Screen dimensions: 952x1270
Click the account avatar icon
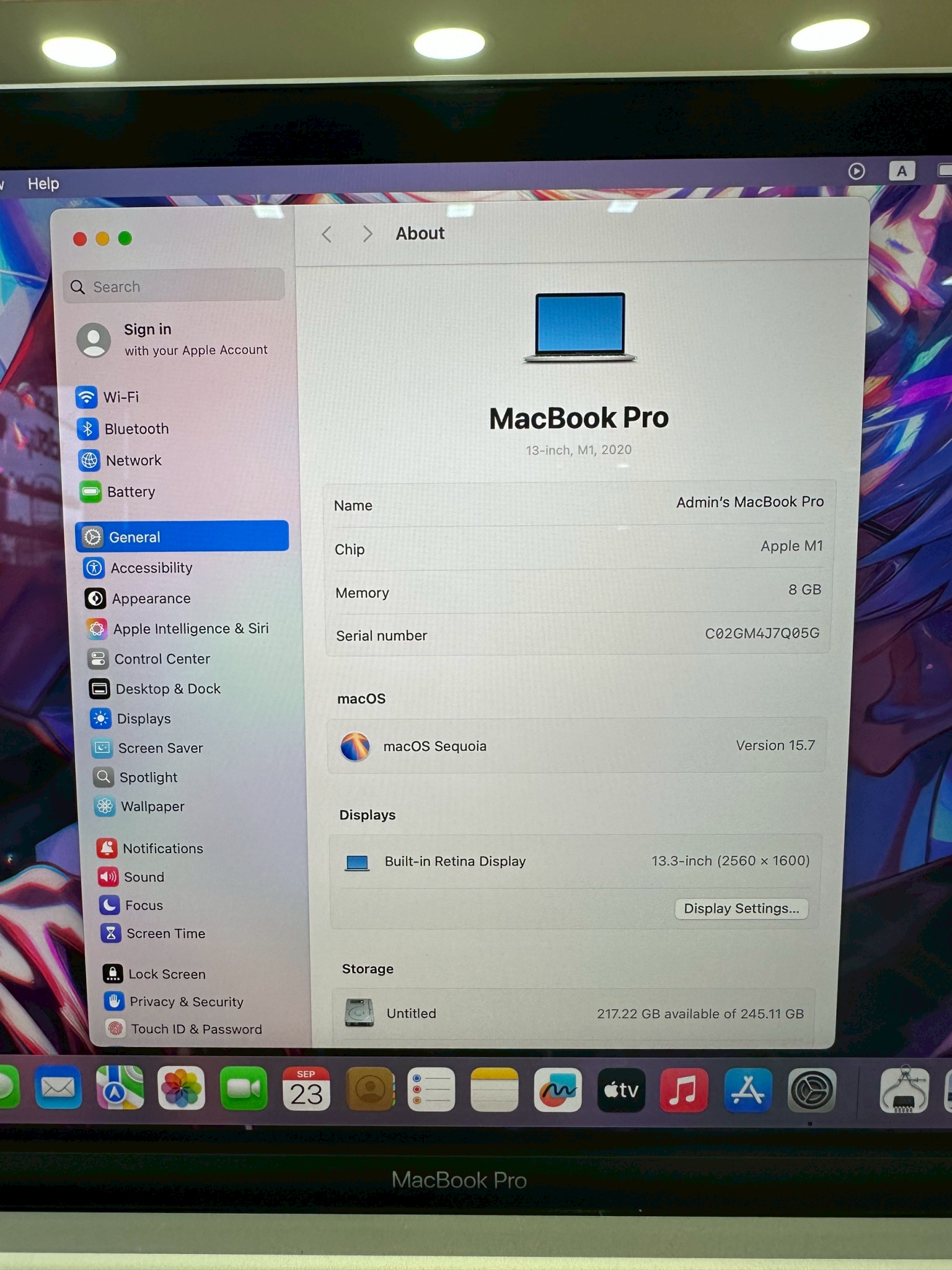(94, 340)
